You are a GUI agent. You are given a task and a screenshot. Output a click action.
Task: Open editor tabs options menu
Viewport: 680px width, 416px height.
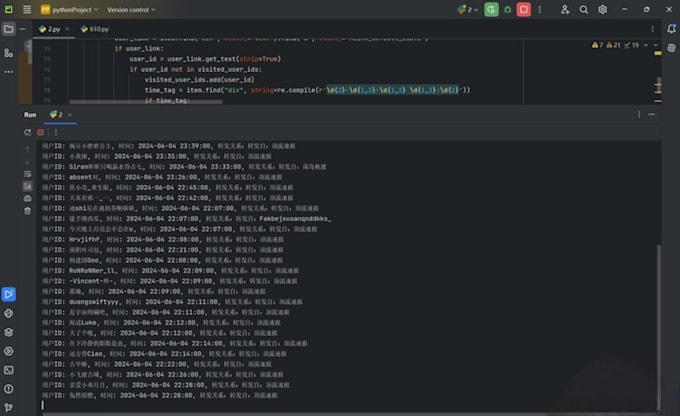[x=652, y=29]
